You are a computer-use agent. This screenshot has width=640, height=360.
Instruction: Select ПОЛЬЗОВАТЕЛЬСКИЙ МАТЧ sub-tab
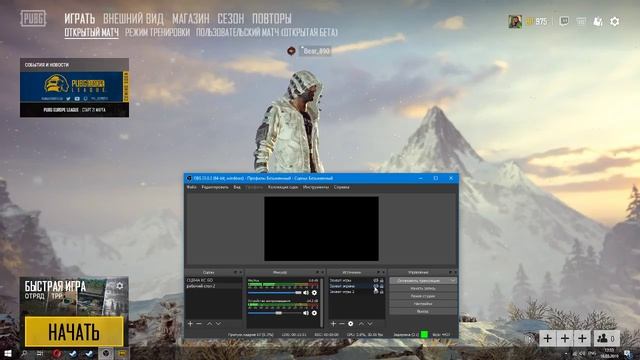(267, 32)
